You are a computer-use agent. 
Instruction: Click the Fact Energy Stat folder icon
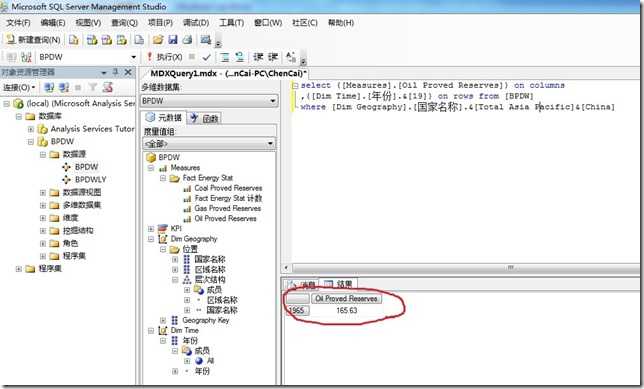pyautogui.click(x=175, y=178)
